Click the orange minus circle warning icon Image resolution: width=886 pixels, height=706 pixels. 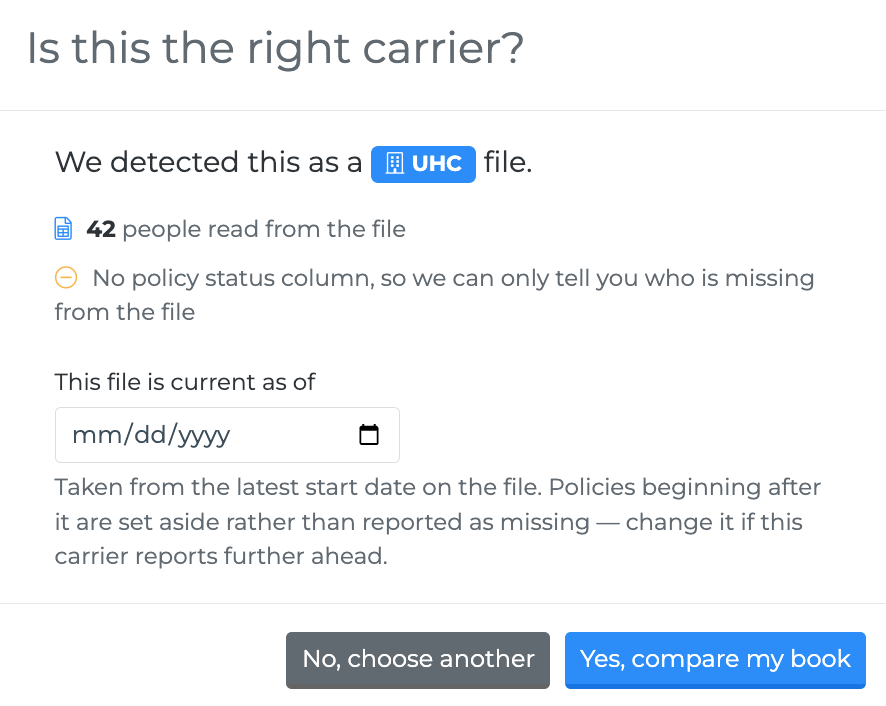point(66,278)
